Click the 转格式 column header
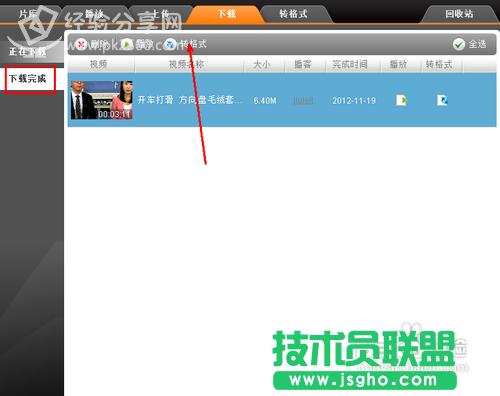500x396 pixels. pos(439,64)
